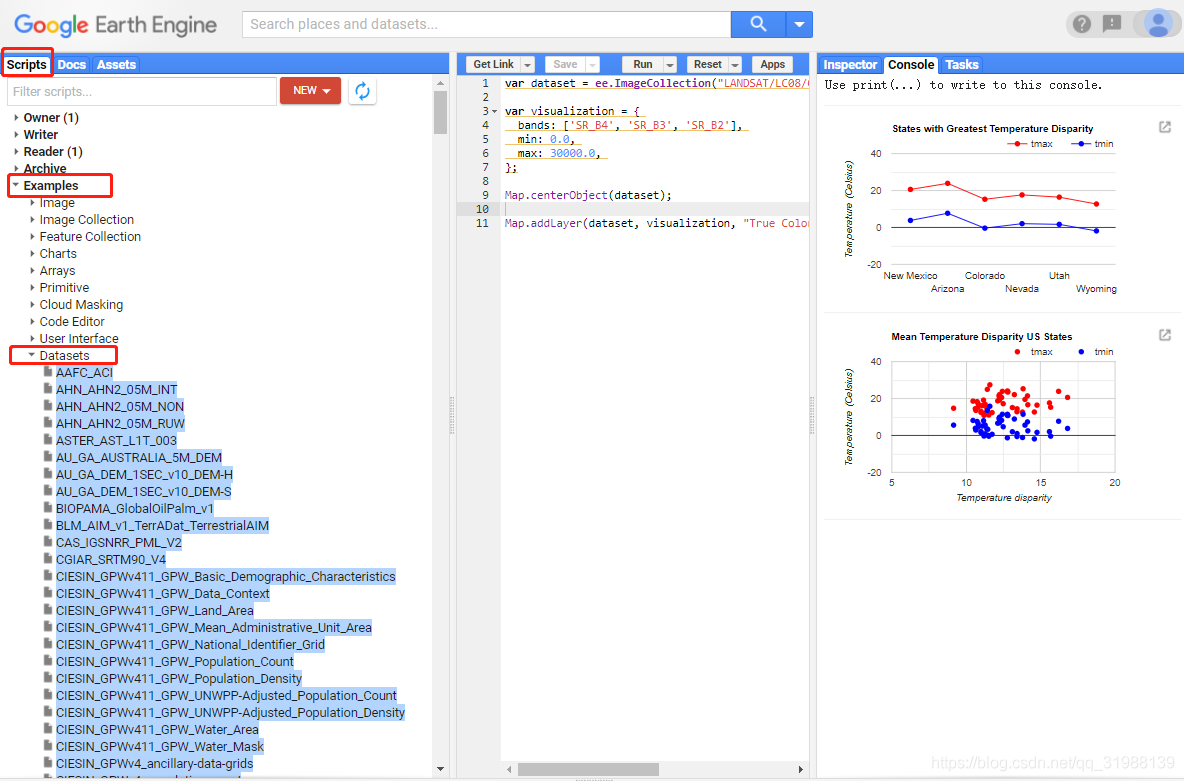
Task: Expand the User Interface folder
Action: pos(32,338)
